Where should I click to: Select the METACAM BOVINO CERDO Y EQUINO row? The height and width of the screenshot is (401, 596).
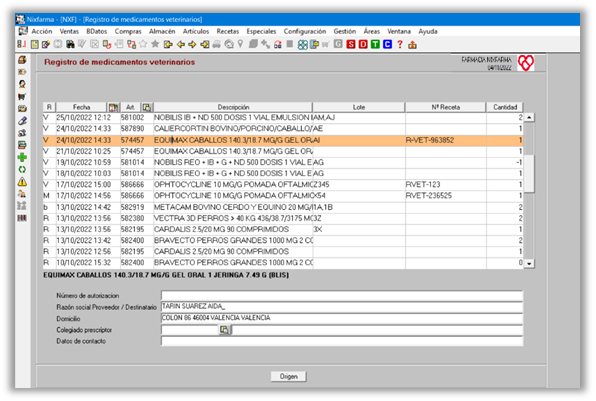point(283,207)
